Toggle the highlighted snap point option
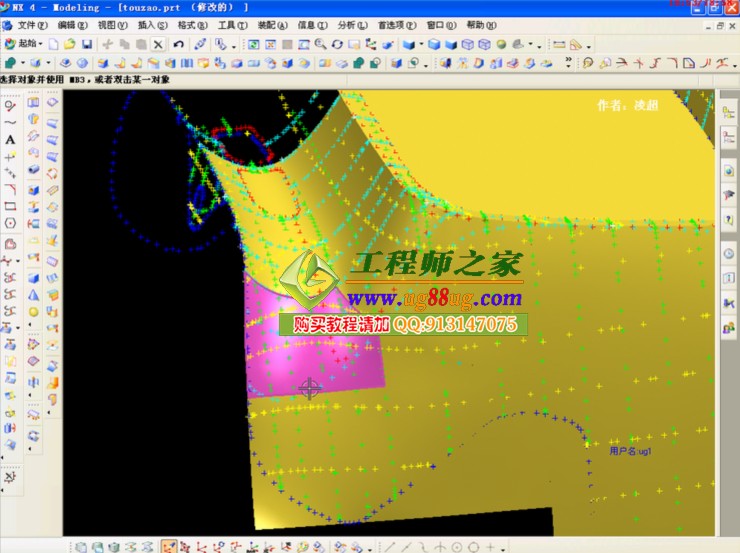This screenshot has width=740, height=553. [169, 546]
